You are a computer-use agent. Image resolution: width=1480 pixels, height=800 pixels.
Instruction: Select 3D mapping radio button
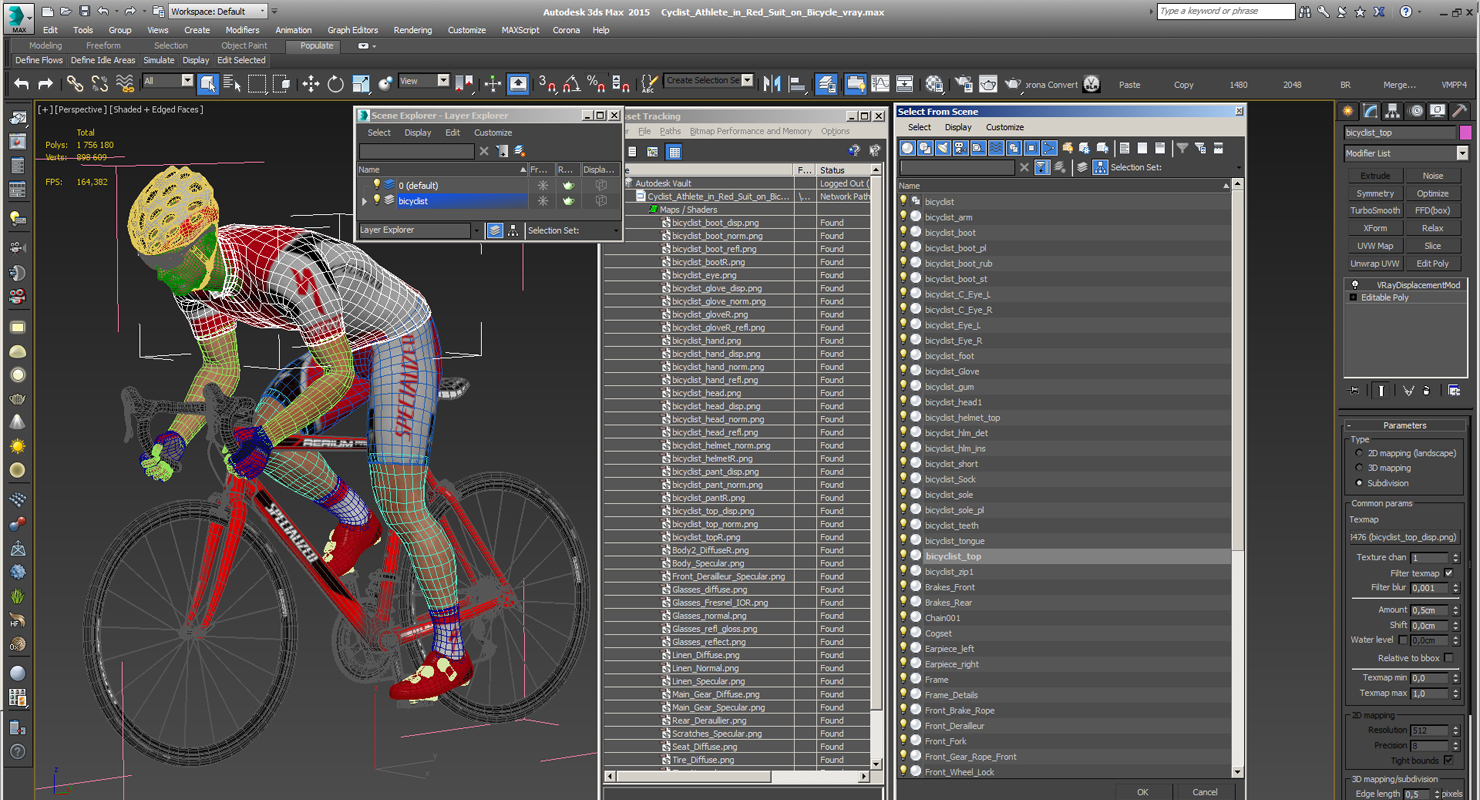(1359, 468)
